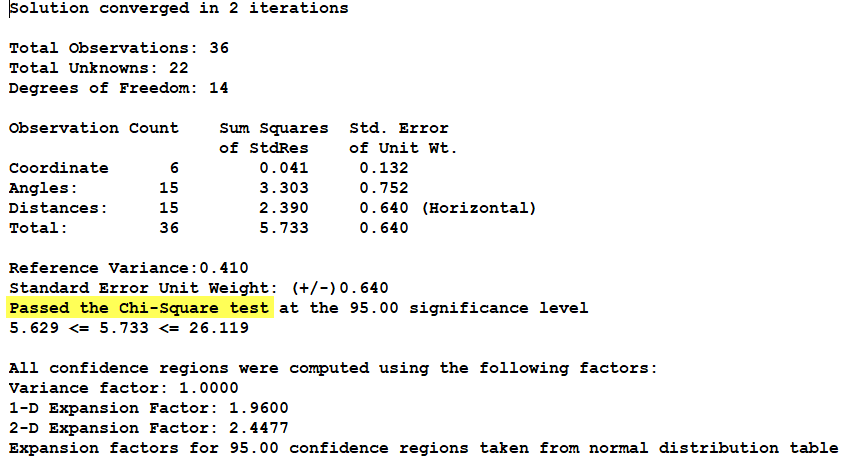Click the 'Expansion factors for 95.00 confidence regions' line
844x472 pixels.
(424, 448)
